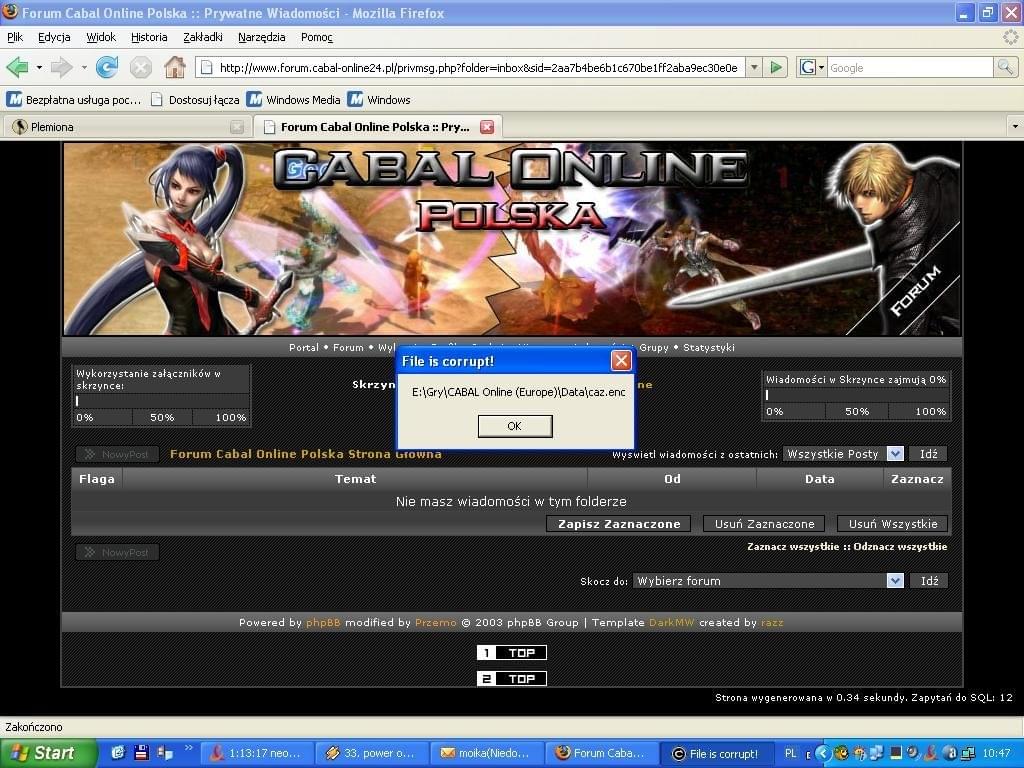This screenshot has height=768, width=1024.
Task: Click 'Zapisz Zaznaczone' button
Action: 618,524
